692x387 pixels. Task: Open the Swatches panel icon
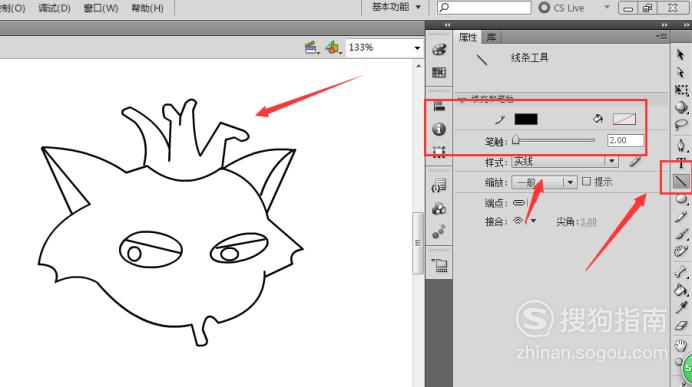pyautogui.click(x=439, y=72)
